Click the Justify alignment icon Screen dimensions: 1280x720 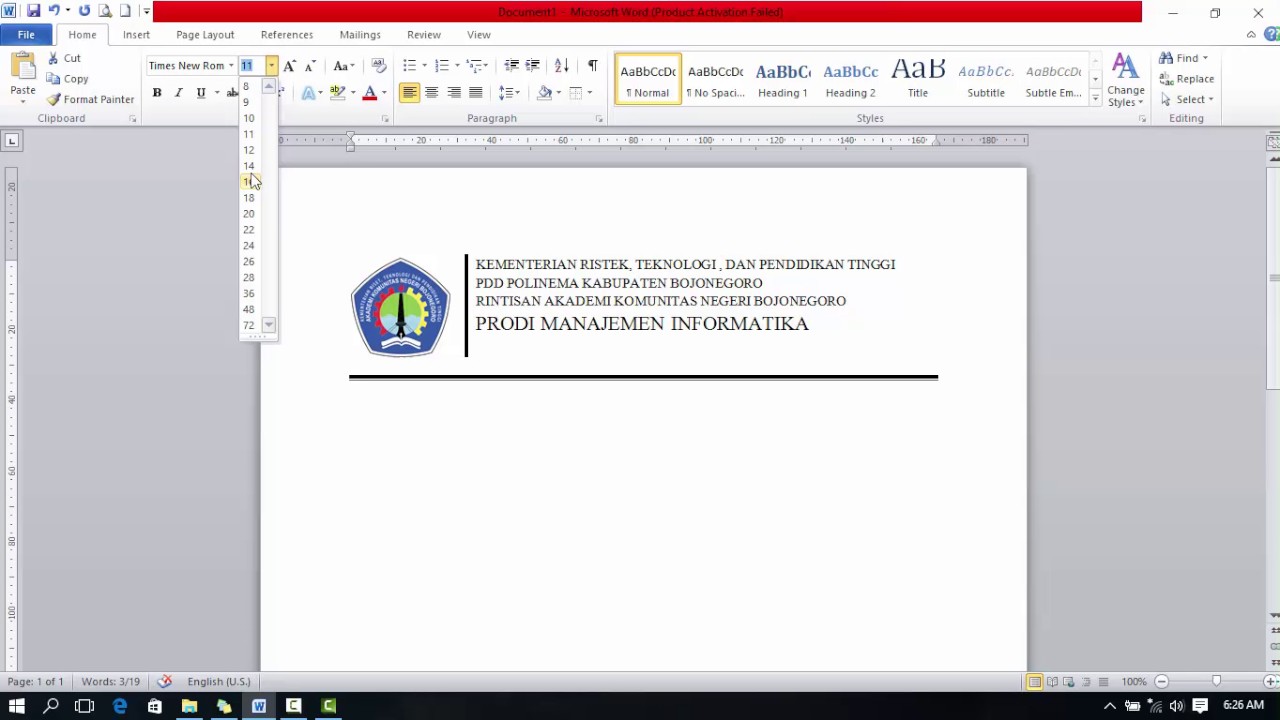pos(475,93)
